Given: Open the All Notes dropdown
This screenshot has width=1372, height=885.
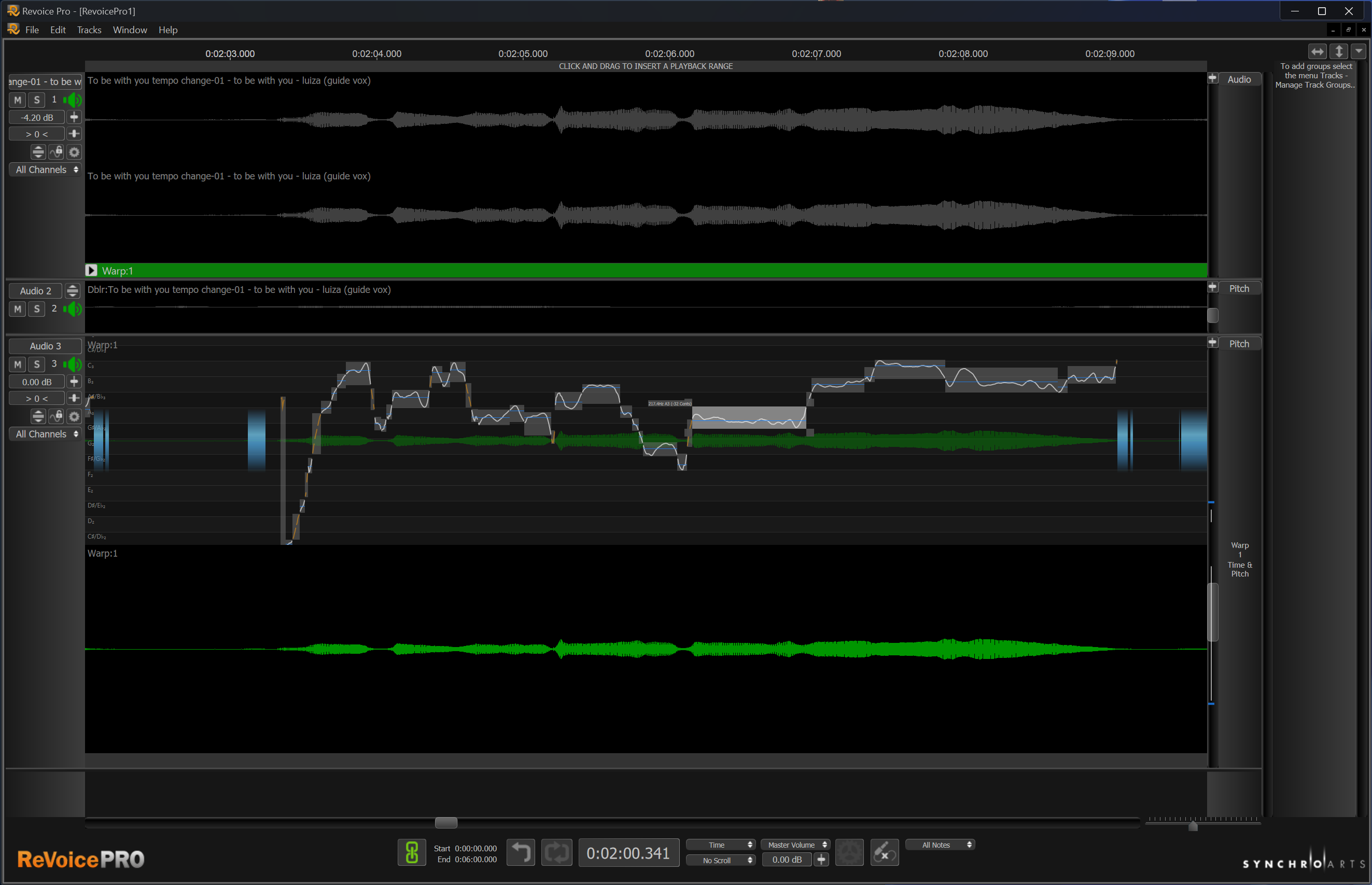Looking at the screenshot, I should pos(940,845).
